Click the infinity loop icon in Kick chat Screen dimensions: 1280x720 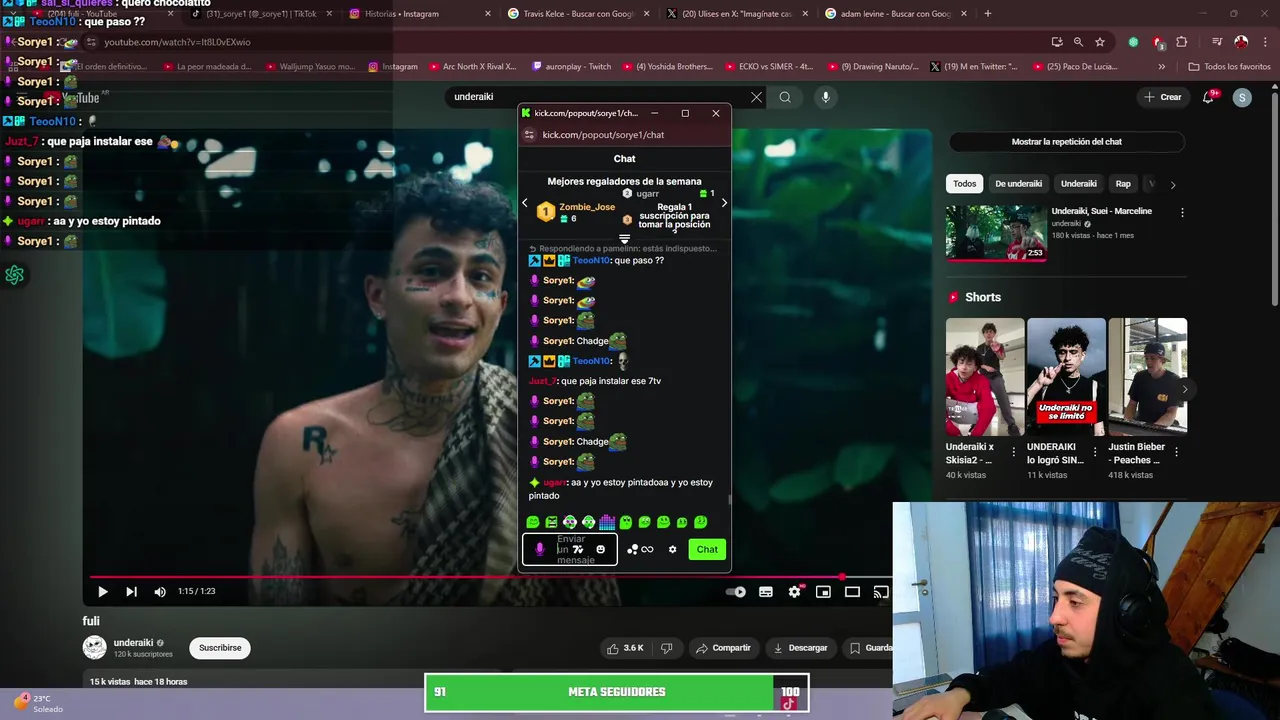(x=647, y=549)
